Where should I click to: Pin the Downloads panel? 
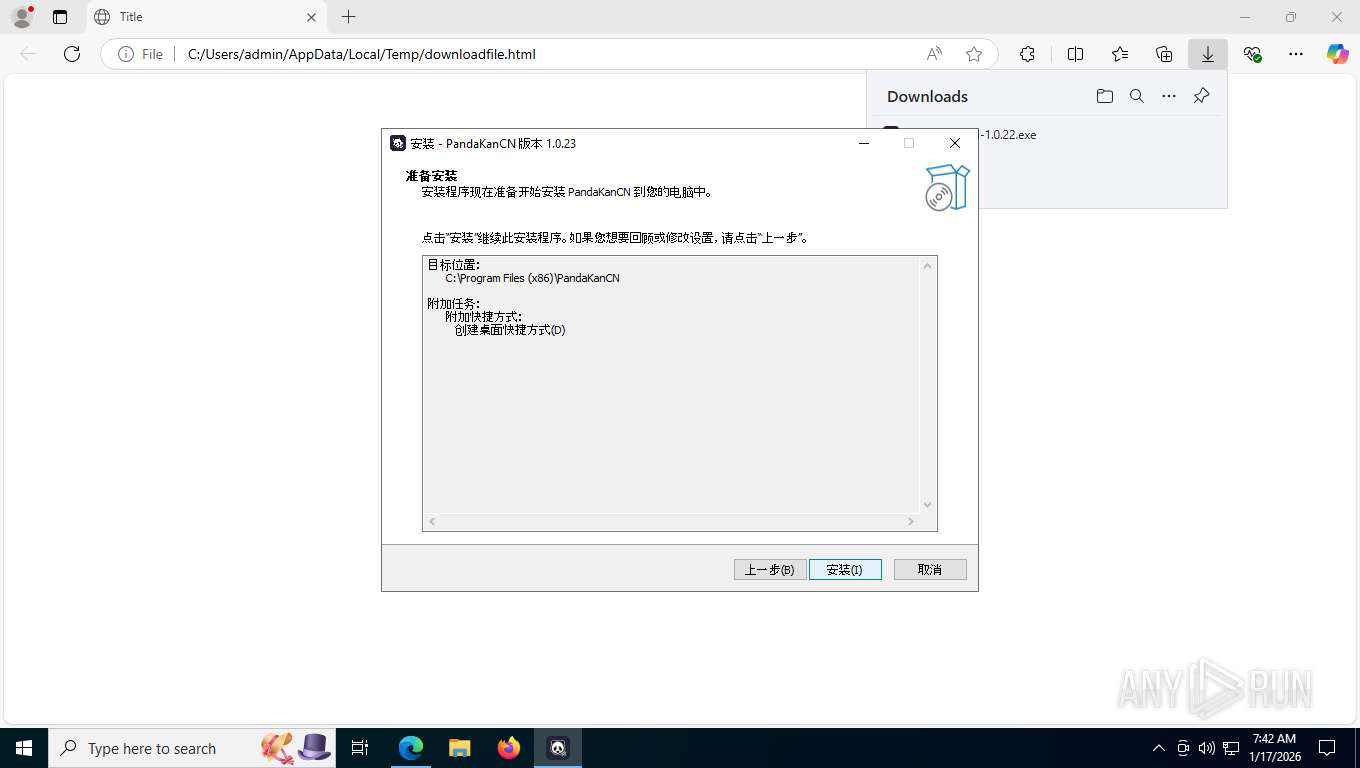pyautogui.click(x=1201, y=96)
